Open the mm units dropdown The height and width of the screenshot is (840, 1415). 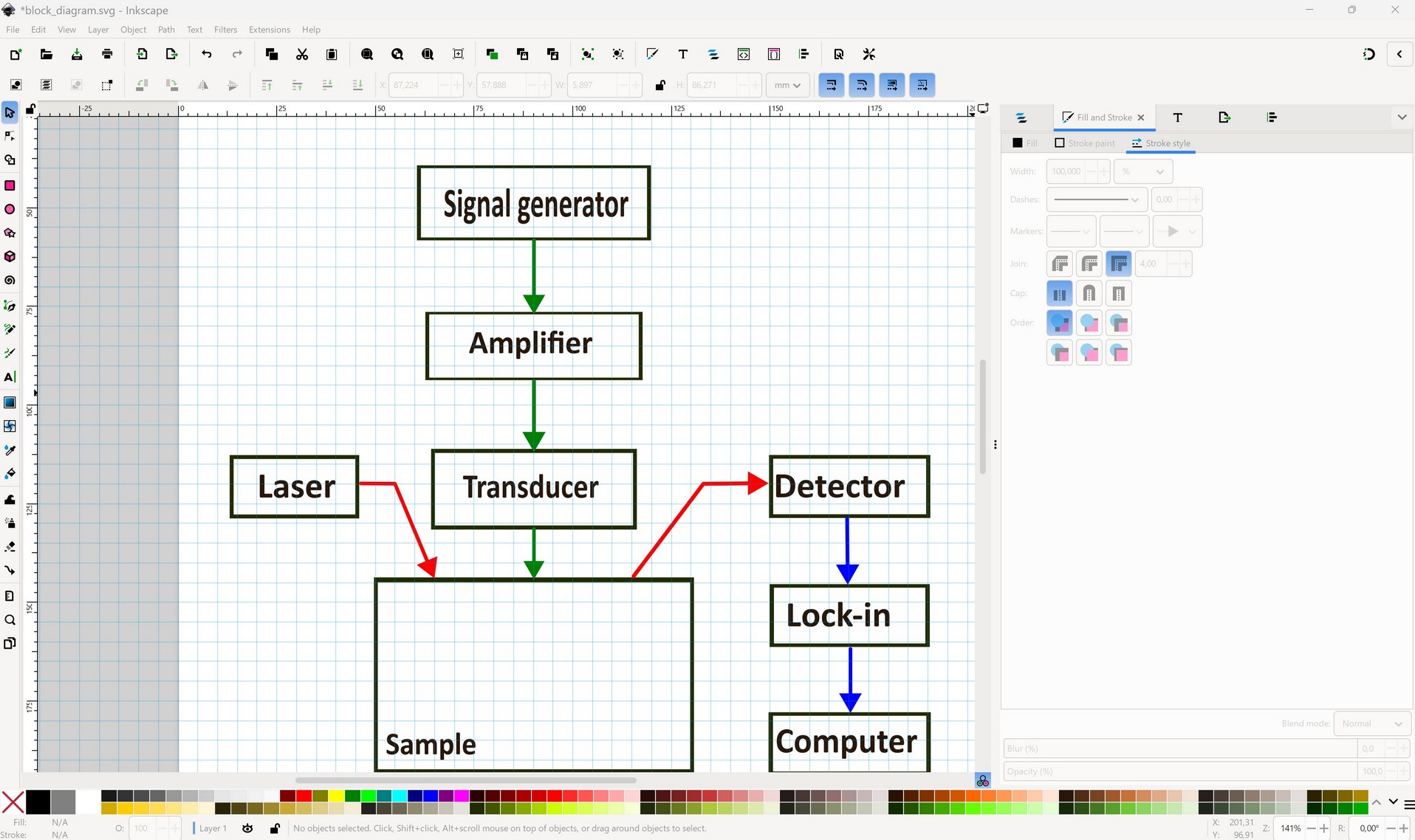(787, 85)
